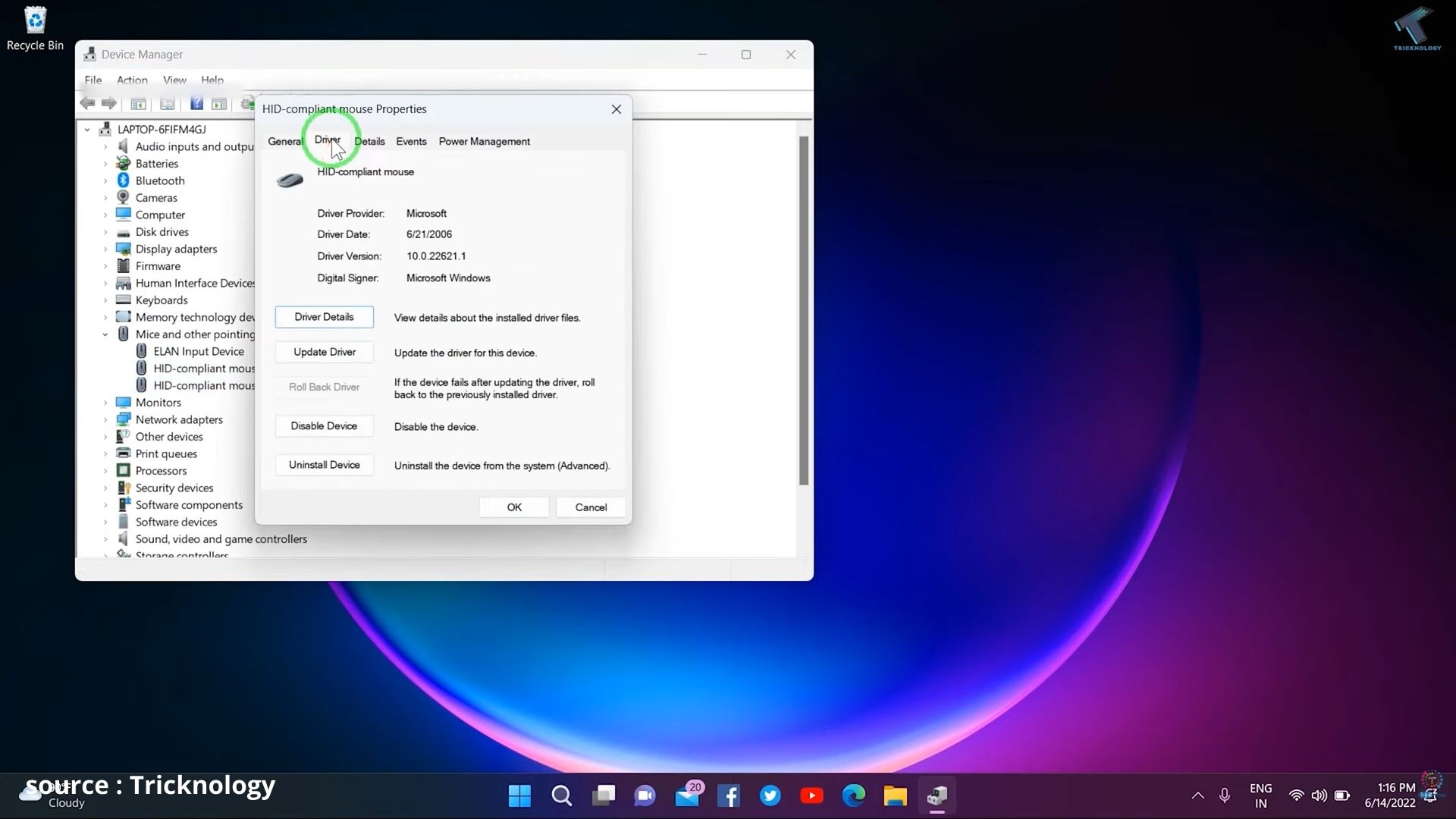Image resolution: width=1456 pixels, height=819 pixels.
Task: Expand the Network adapters category
Action: point(105,419)
